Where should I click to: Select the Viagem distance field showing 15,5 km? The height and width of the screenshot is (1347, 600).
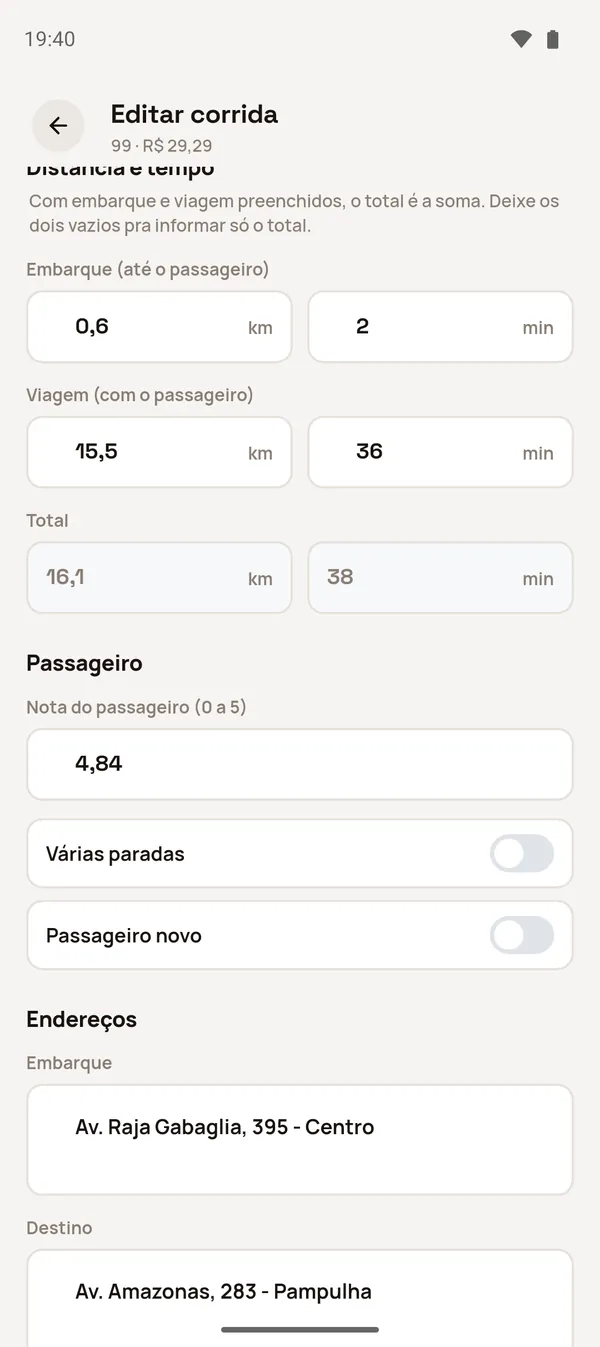coord(159,452)
